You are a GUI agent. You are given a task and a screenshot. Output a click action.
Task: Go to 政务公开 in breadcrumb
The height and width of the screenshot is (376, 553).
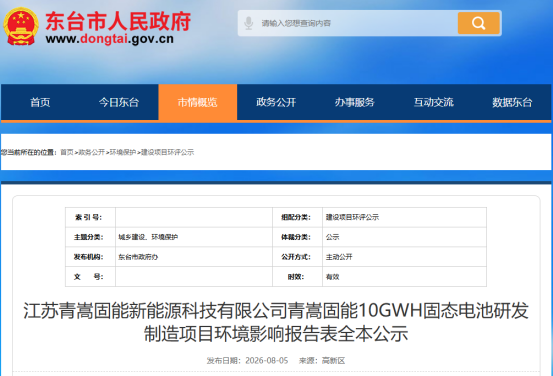[x=91, y=152]
